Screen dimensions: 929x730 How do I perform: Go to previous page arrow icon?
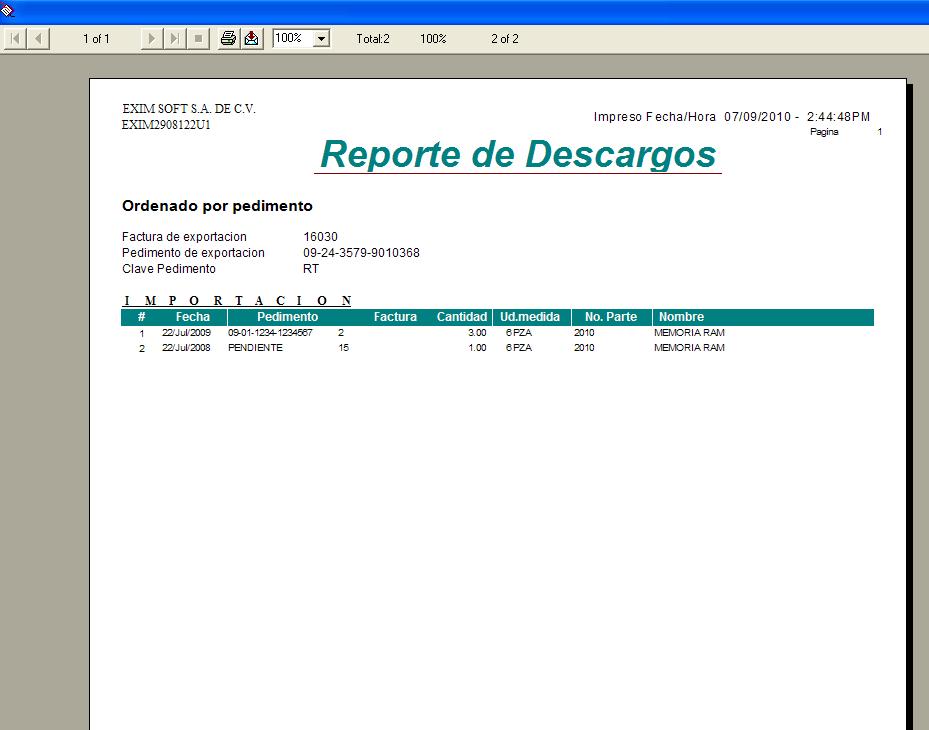tap(39, 39)
